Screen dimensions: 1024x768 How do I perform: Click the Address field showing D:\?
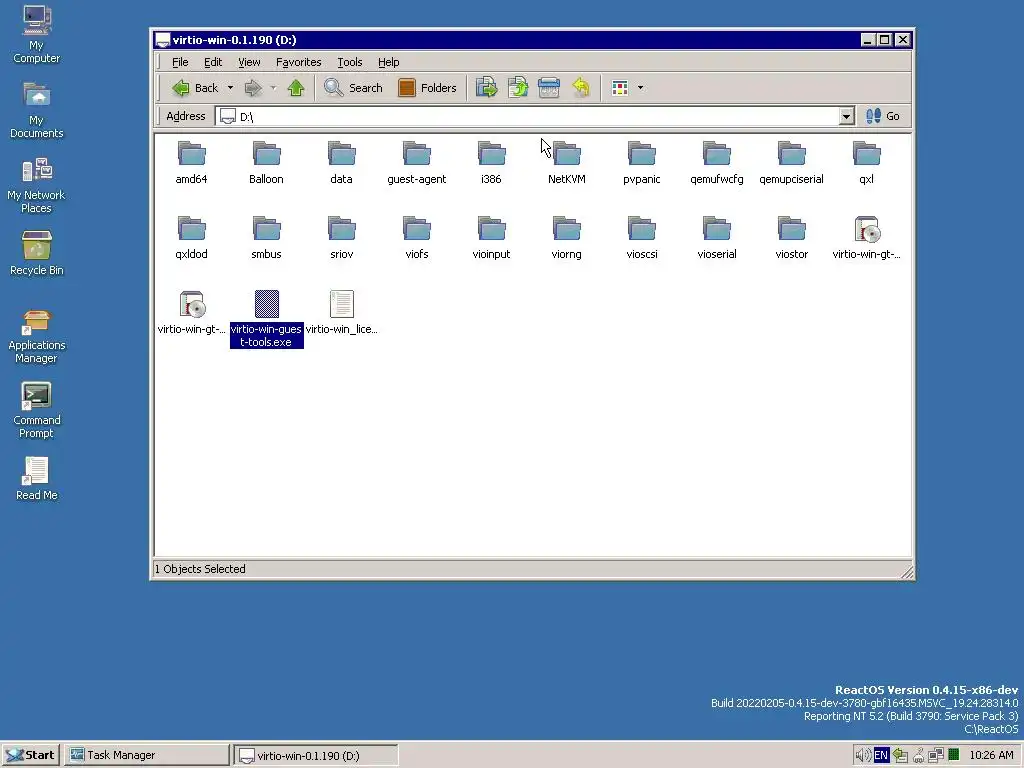[528, 116]
